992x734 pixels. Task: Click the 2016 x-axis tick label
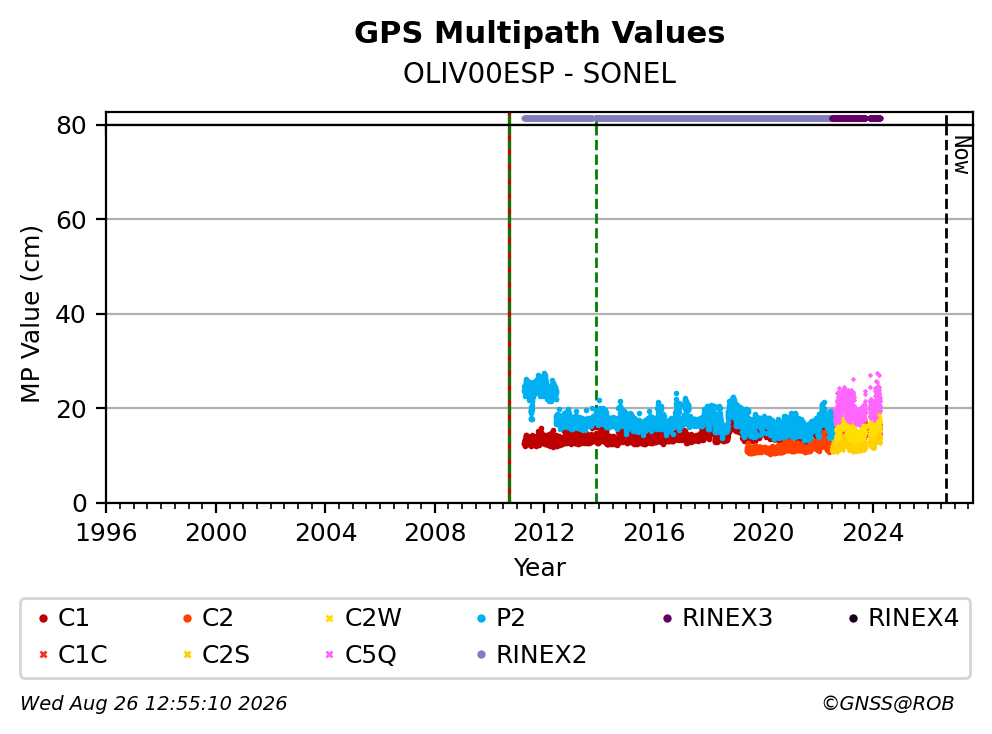click(654, 533)
